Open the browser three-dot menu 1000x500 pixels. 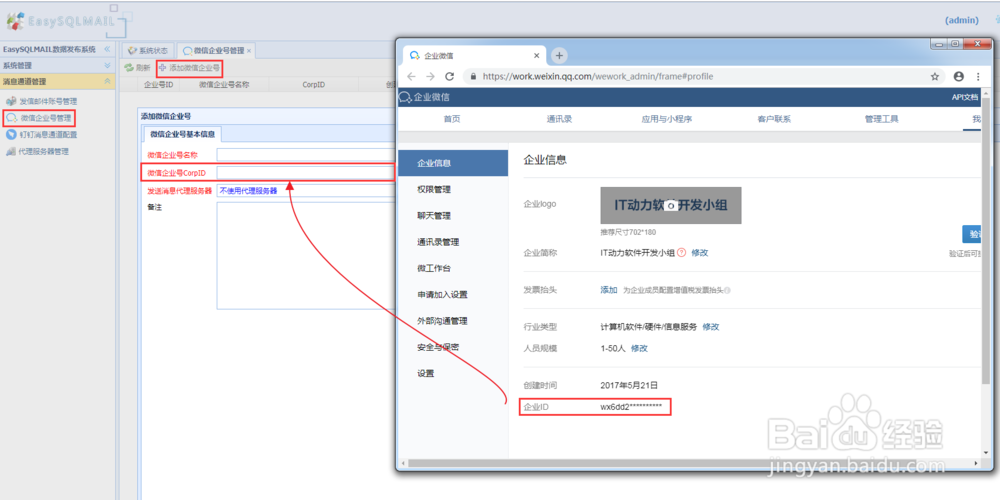(x=978, y=77)
